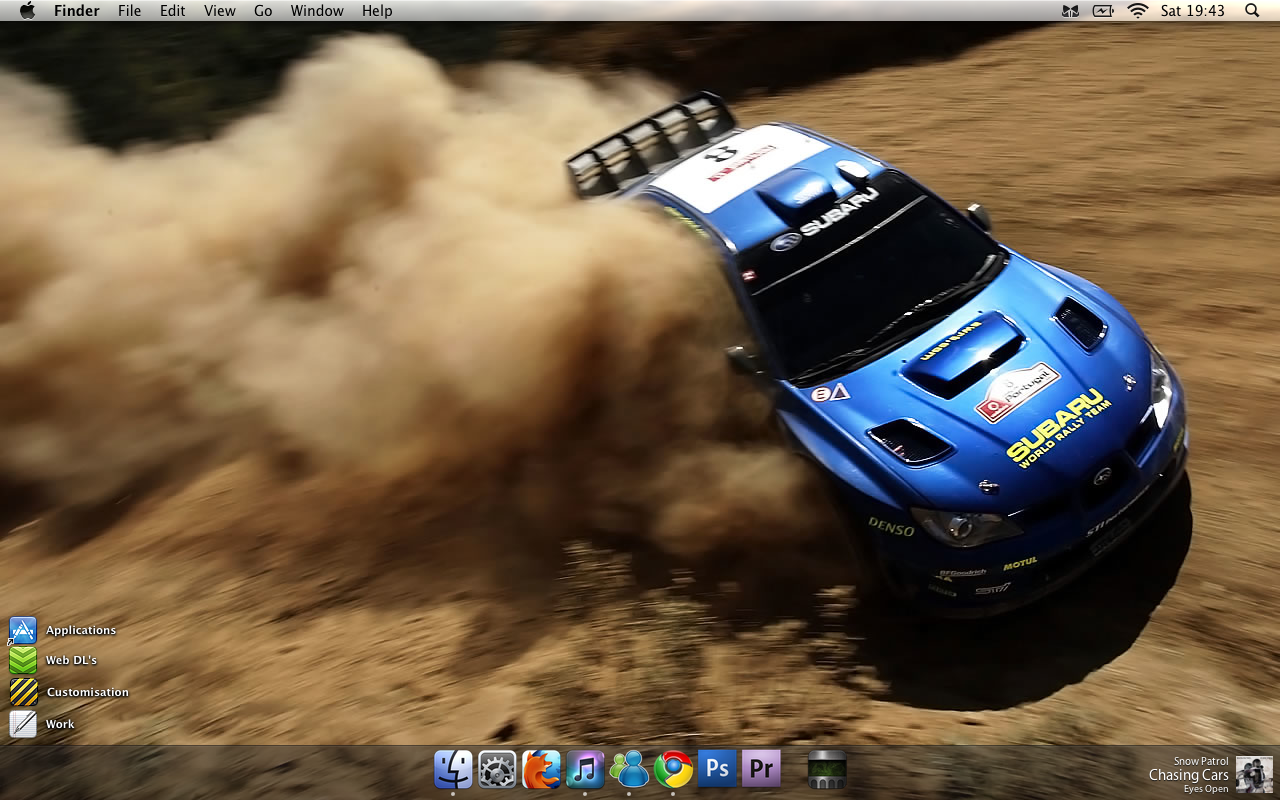The image size is (1280, 800).
Task: Open Finder from the dock
Action: (453, 769)
